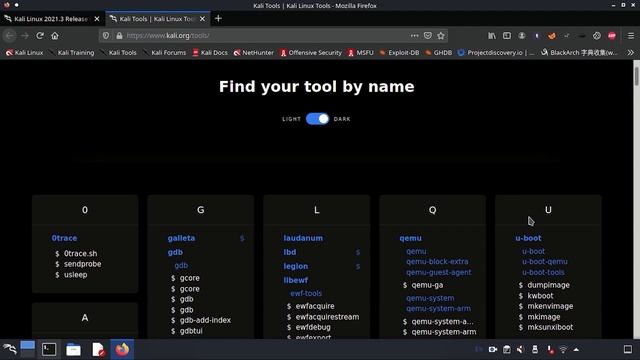Image resolution: width=640 pixels, height=360 pixels.
Task: Open the file manager from the taskbar
Action: coord(73,349)
